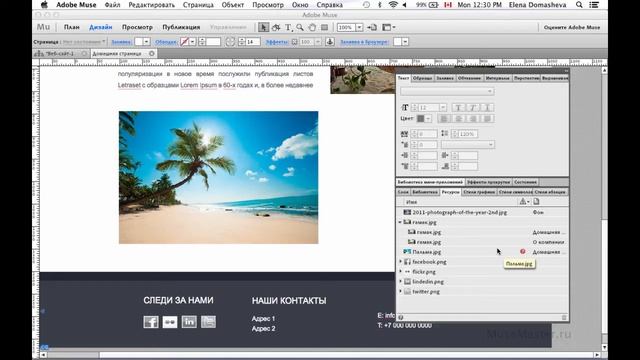Click the letter spacing icon

[404, 134]
